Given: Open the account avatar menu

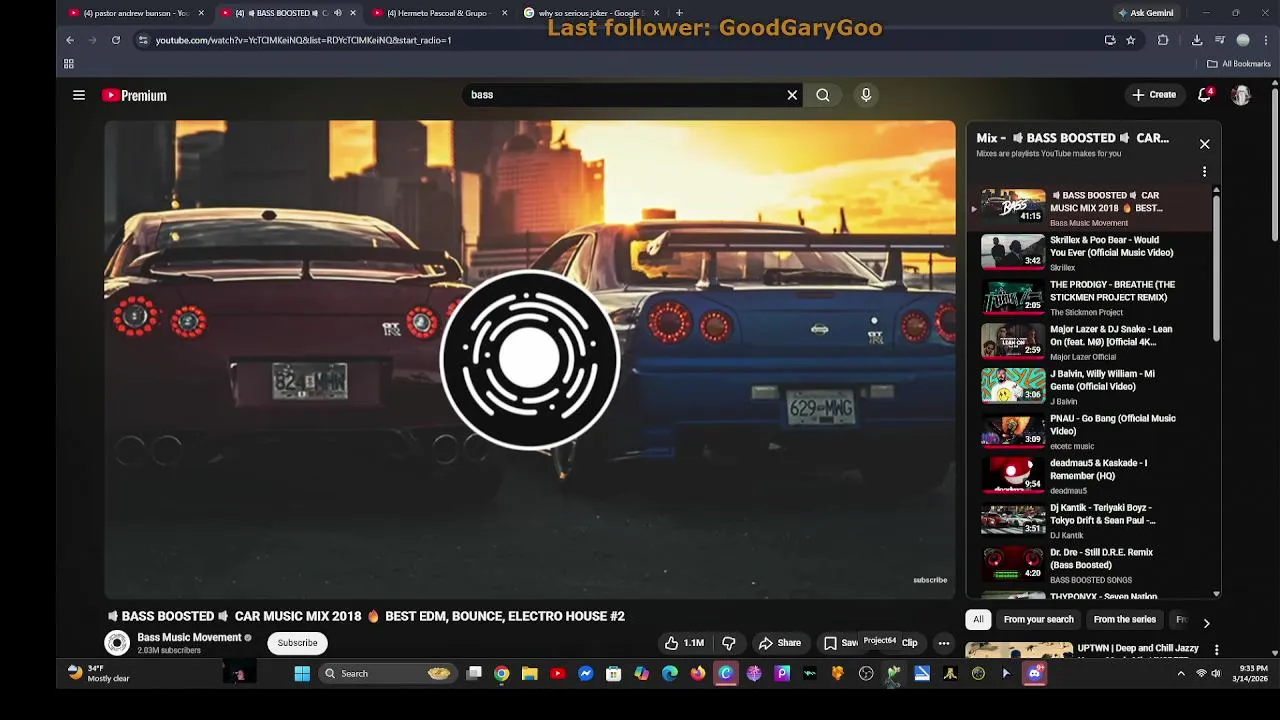Looking at the screenshot, I should pyautogui.click(x=1241, y=95).
